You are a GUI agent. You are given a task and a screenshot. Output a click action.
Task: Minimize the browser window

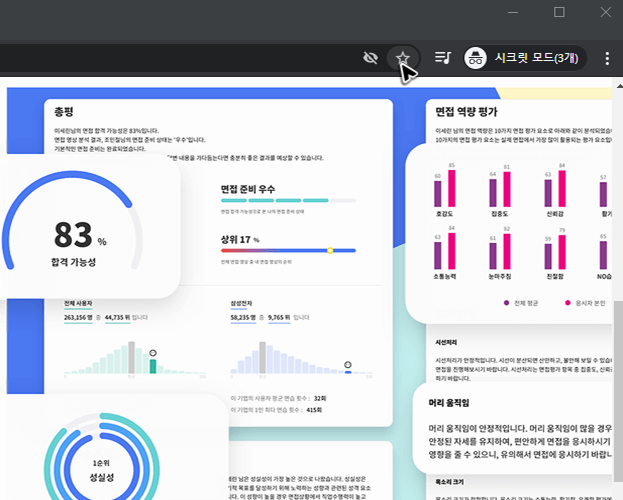click(513, 12)
